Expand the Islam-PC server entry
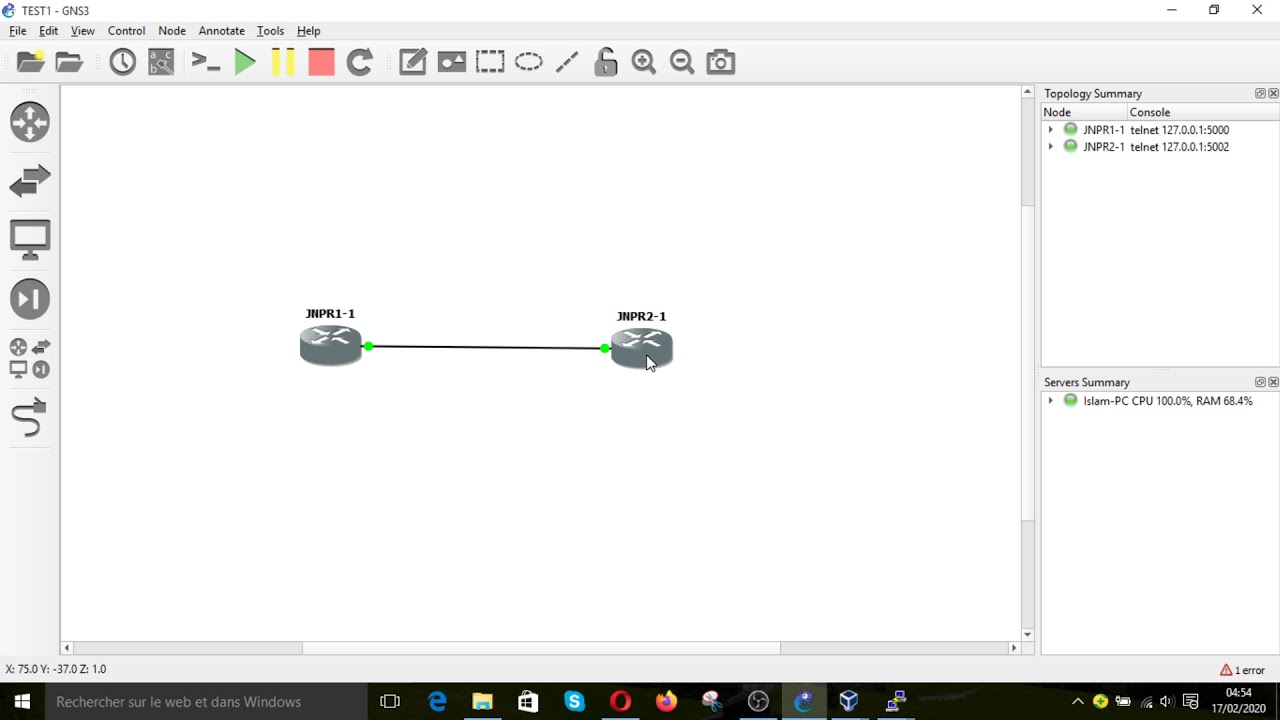1280x720 pixels. point(1050,401)
